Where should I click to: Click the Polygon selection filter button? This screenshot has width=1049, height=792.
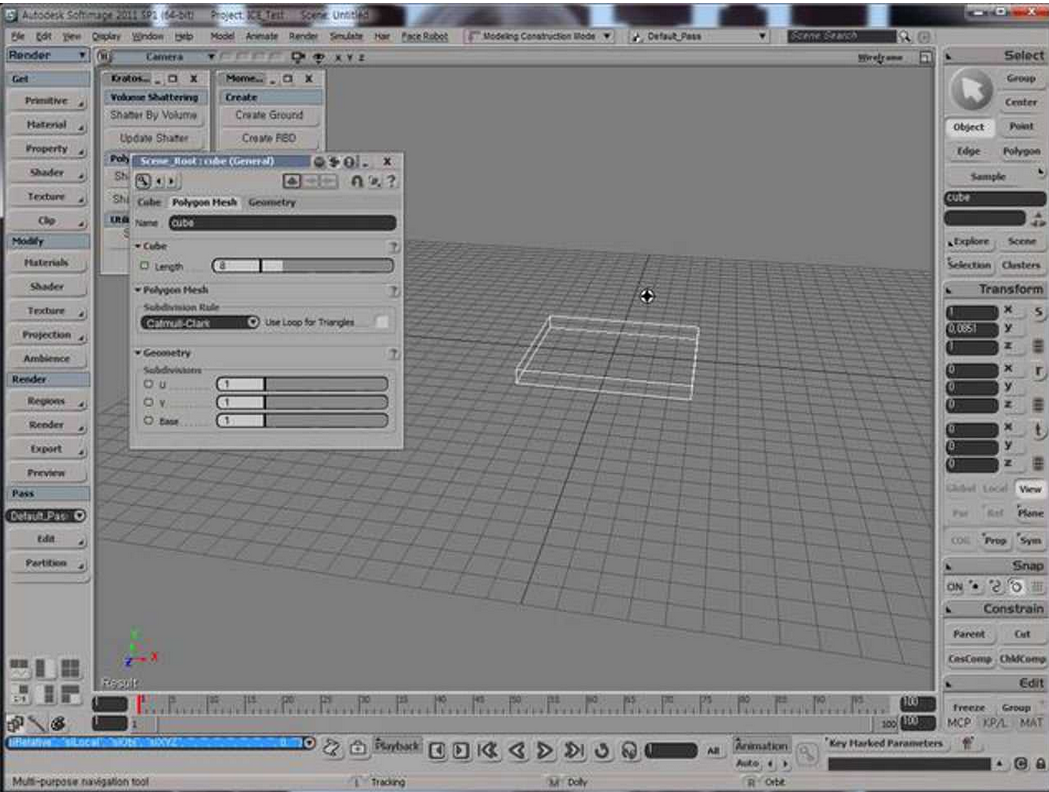coord(1022,151)
